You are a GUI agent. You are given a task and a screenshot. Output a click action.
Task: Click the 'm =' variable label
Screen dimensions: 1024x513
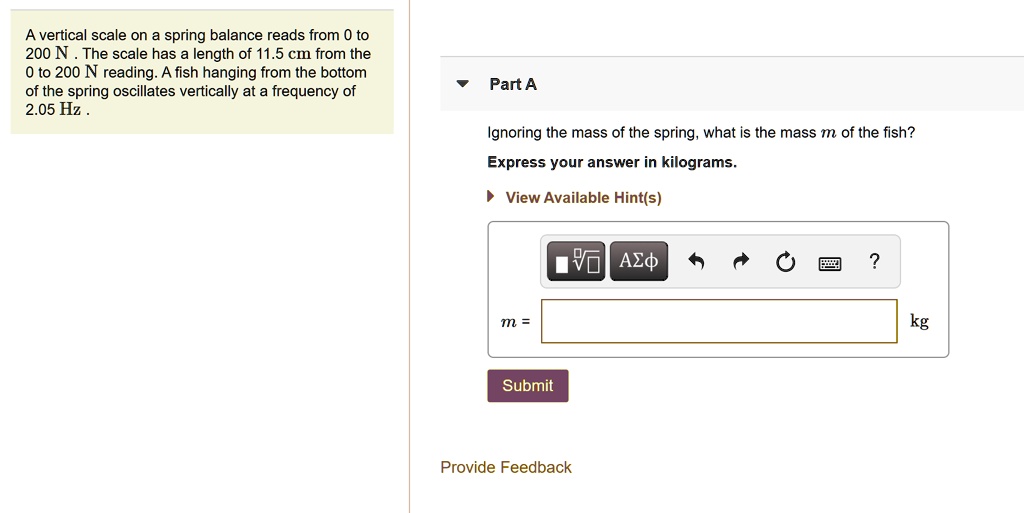[515, 322]
